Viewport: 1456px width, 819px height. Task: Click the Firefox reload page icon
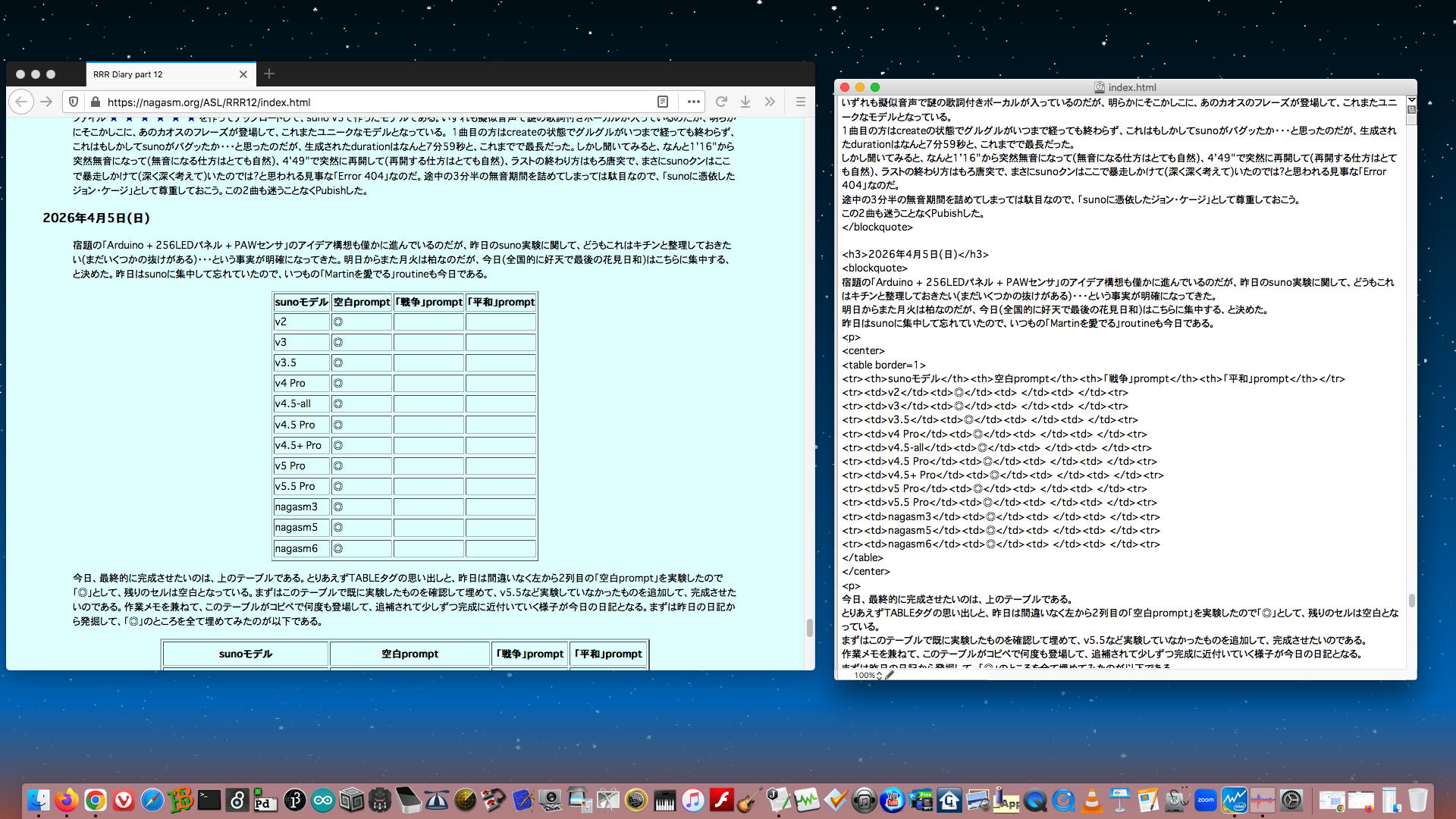pyautogui.click(x=721, y=102)
